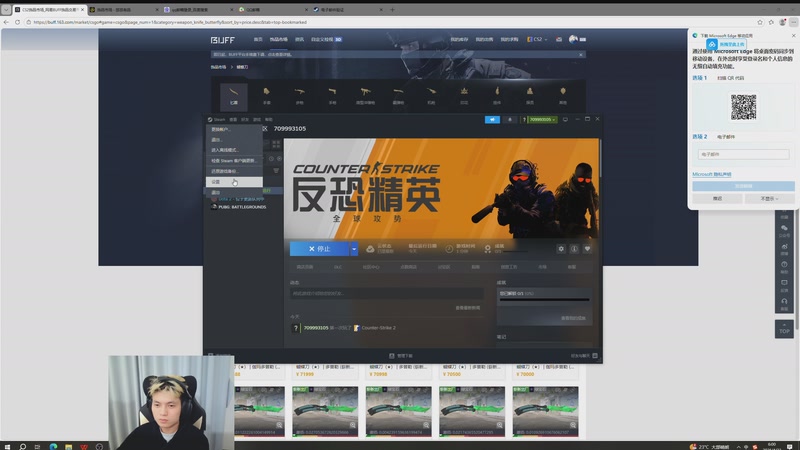
Task: Open Friends & Chat at Steam bottom right
Action: (584, 356)
